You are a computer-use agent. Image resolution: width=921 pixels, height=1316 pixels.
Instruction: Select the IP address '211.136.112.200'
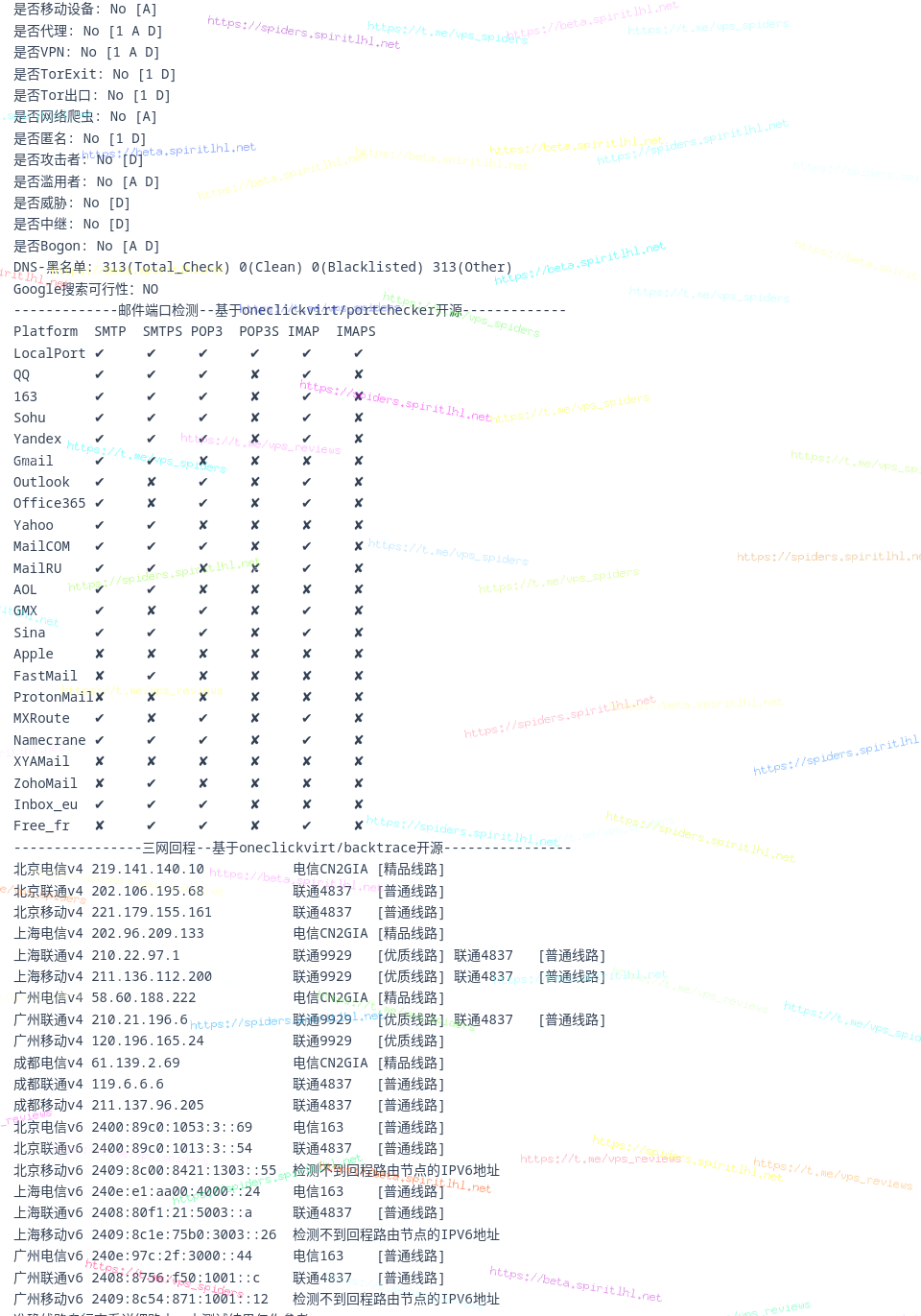pos(152,977)
